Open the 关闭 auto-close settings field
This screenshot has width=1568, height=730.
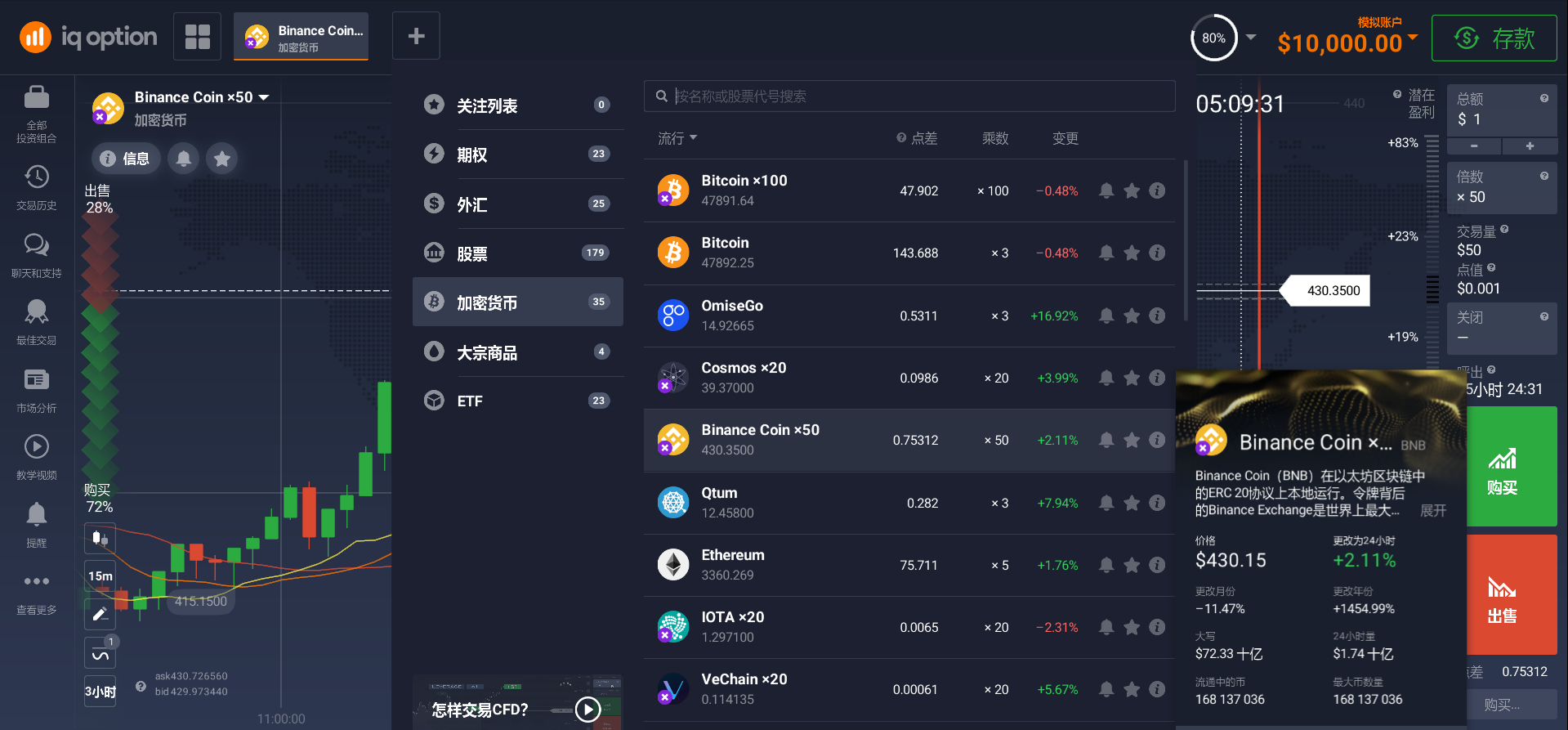(x=1502, y=329)
